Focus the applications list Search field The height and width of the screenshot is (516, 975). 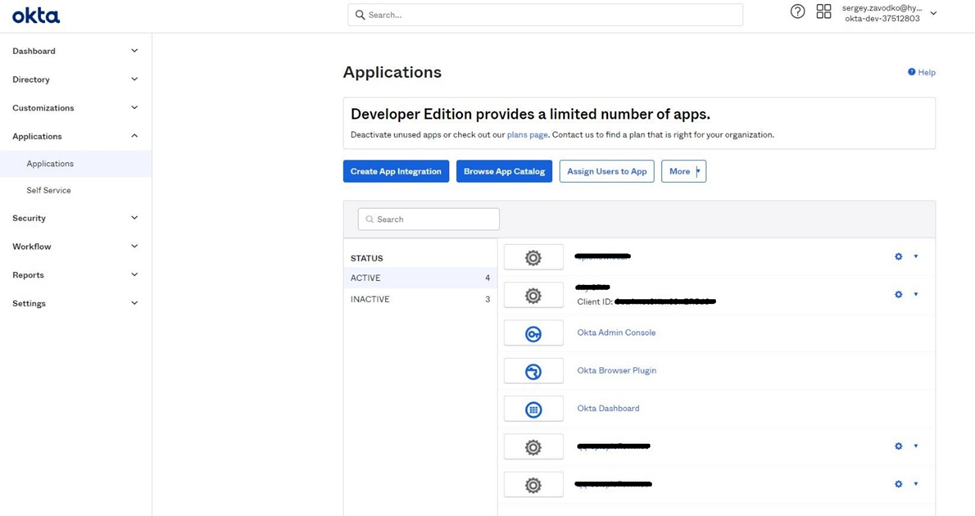[428, 219]
